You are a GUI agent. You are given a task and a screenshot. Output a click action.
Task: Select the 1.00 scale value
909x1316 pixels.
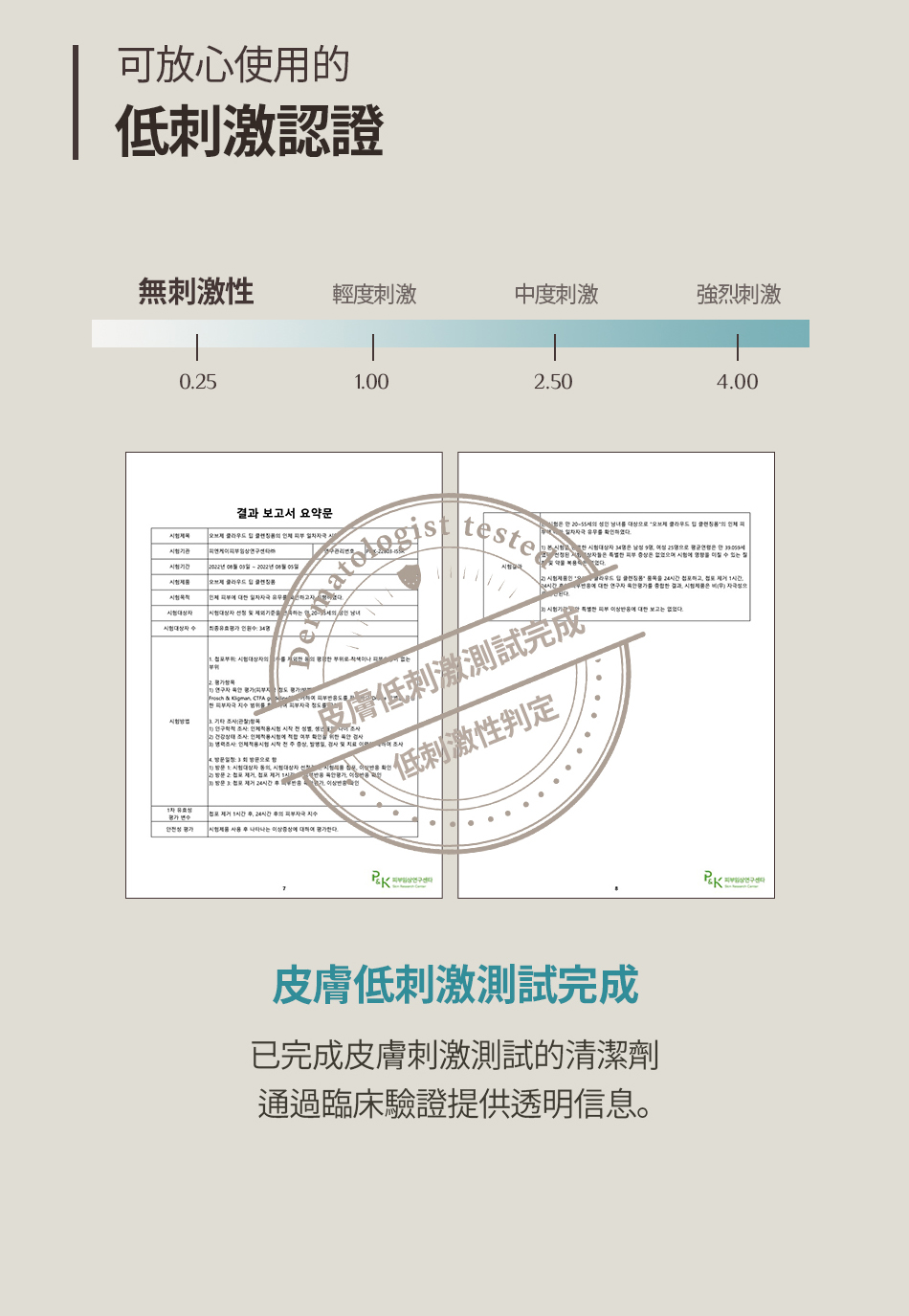tap(371, 382)
